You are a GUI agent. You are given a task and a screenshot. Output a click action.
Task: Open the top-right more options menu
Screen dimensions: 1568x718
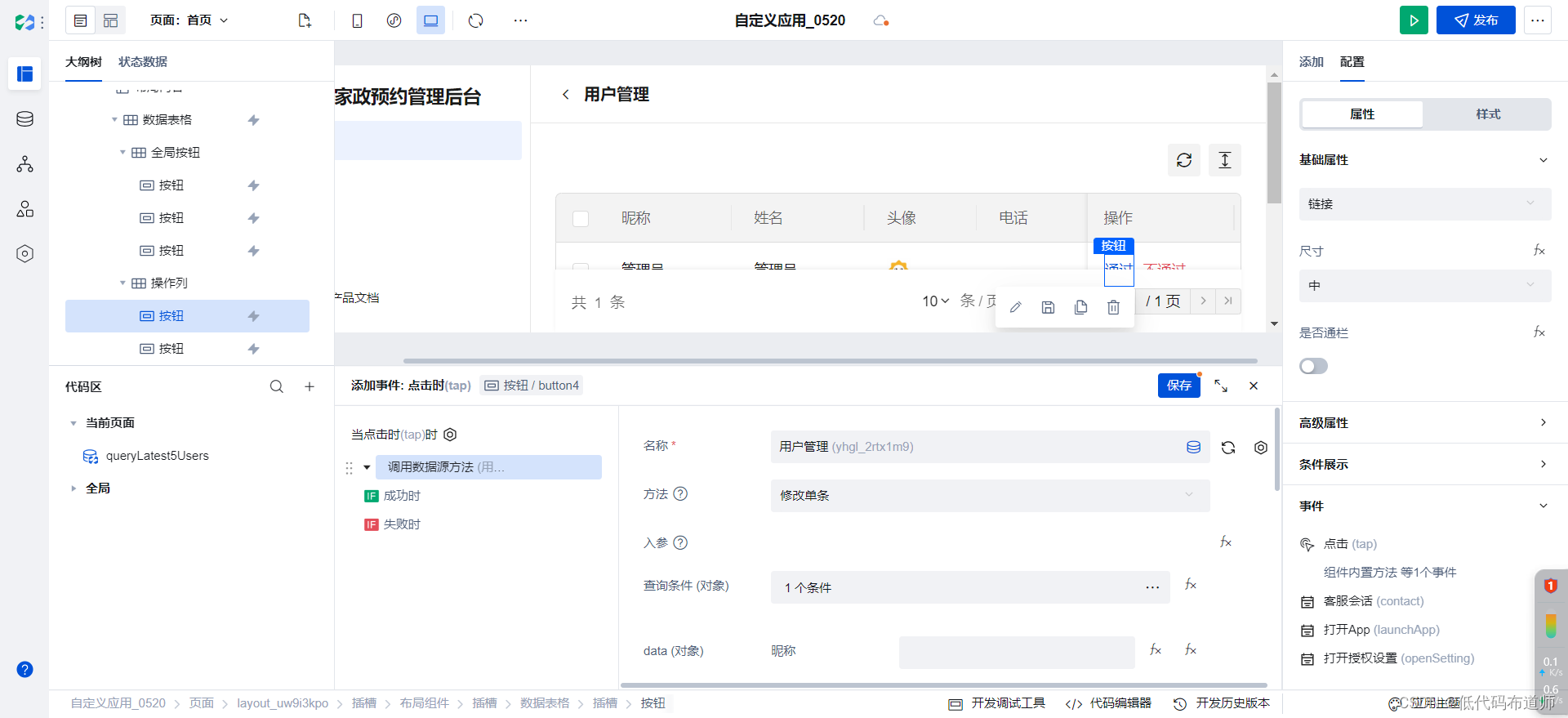[1538, 20]
